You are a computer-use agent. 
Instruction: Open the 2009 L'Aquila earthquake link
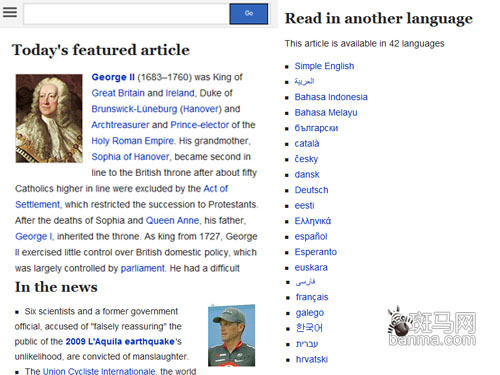coord(120,342)
